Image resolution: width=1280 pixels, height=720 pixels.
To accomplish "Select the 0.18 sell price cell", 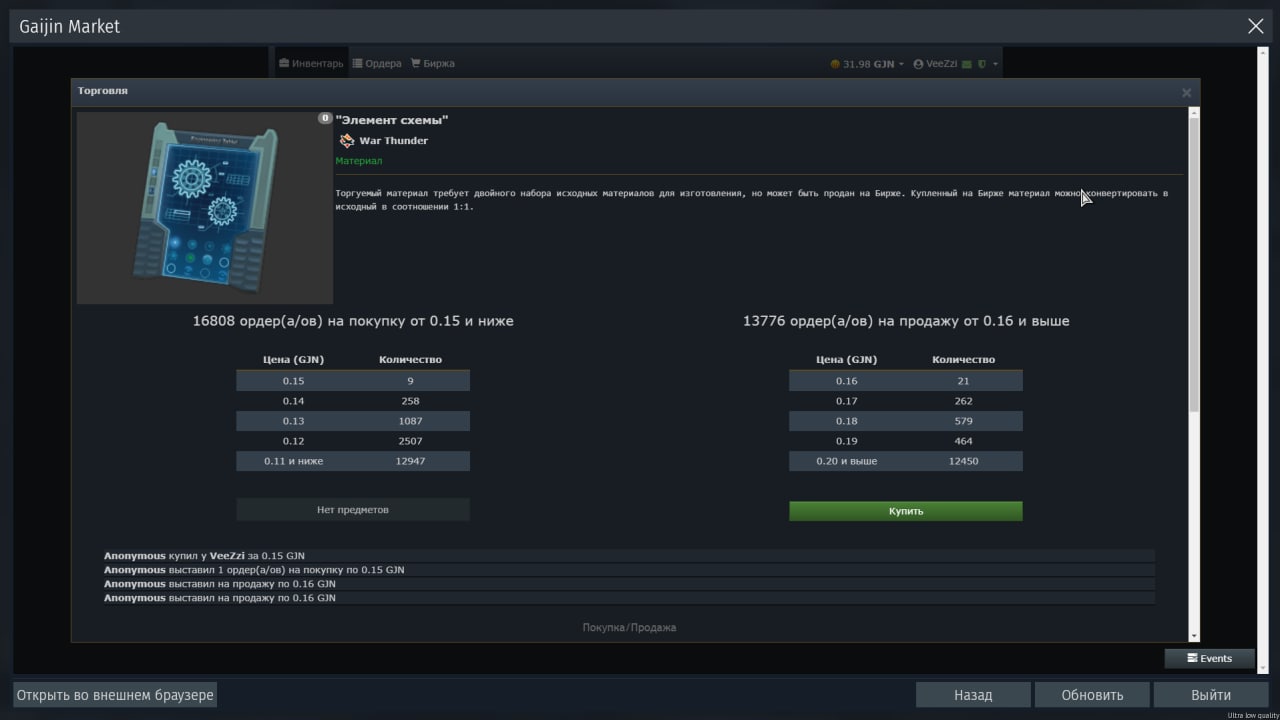I will click(846, 421).
